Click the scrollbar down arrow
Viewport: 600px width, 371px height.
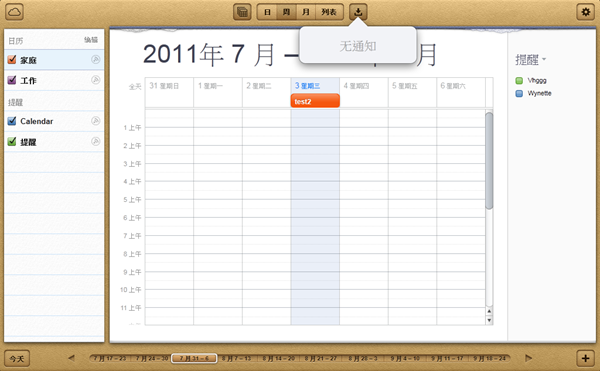[489, 320]
